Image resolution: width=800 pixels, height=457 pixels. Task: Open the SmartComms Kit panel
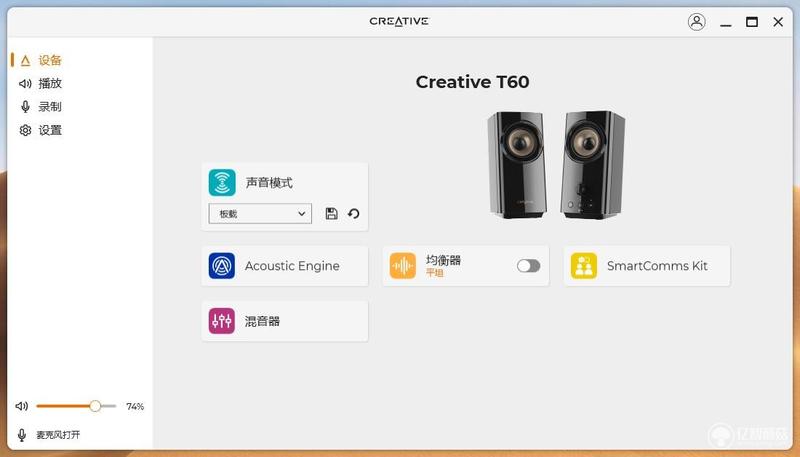[x=647, y=266]
